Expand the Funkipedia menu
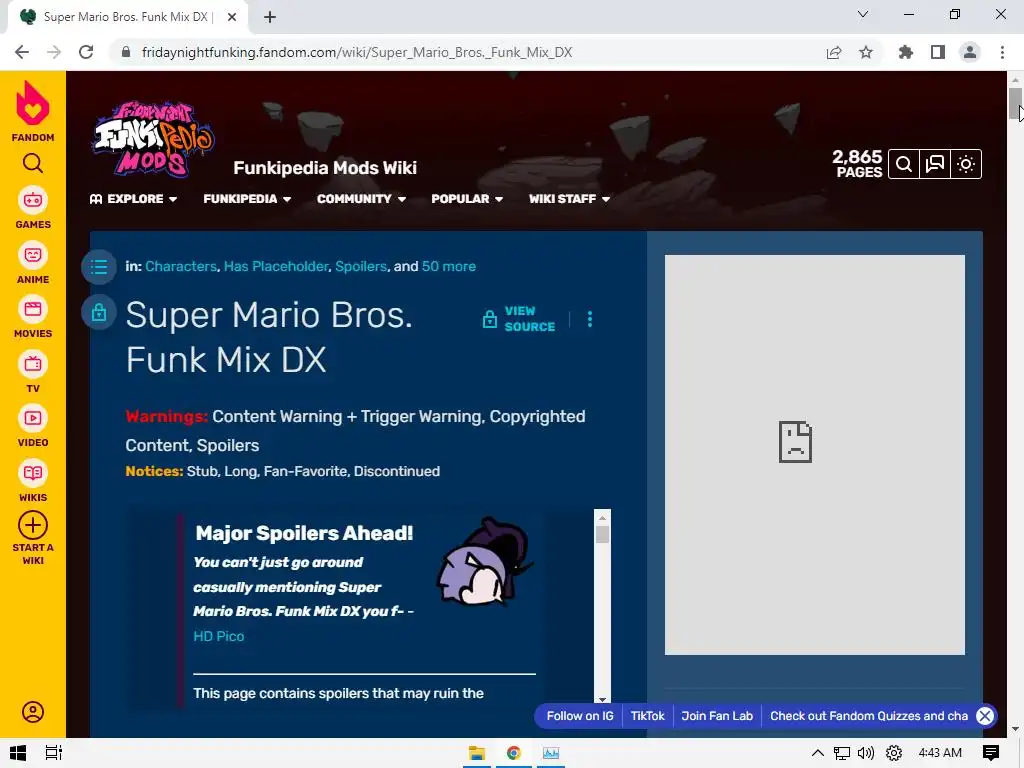The width and height of the screenshot is (1024, 768). coord(247,199)
